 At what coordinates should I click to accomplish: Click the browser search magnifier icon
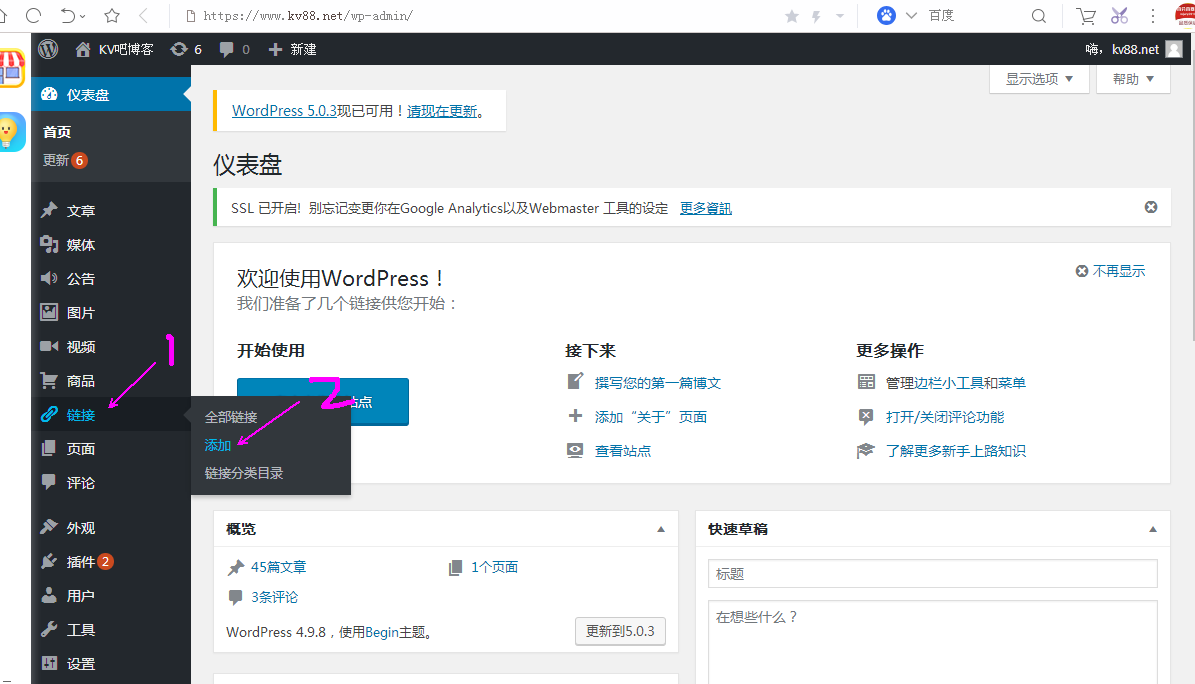[1039, 16]
